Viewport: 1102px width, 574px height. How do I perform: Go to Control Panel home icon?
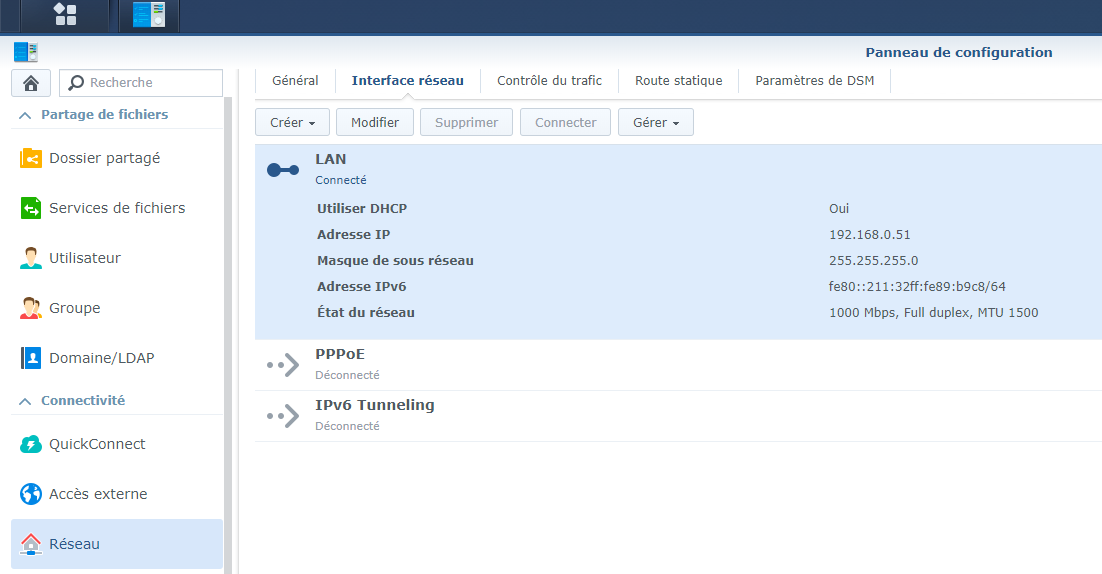tap(31, 83)
